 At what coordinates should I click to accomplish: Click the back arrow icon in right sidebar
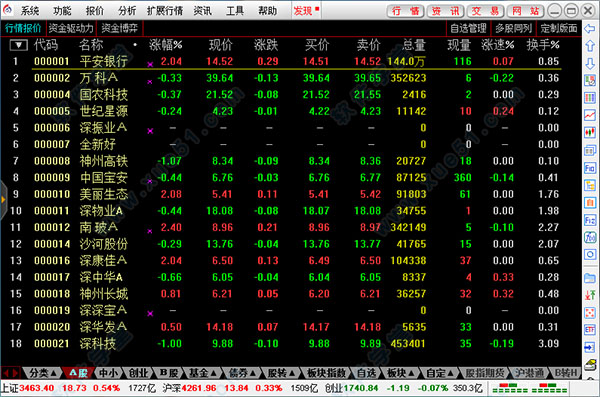pyautogui.click(x=590, y=28)
